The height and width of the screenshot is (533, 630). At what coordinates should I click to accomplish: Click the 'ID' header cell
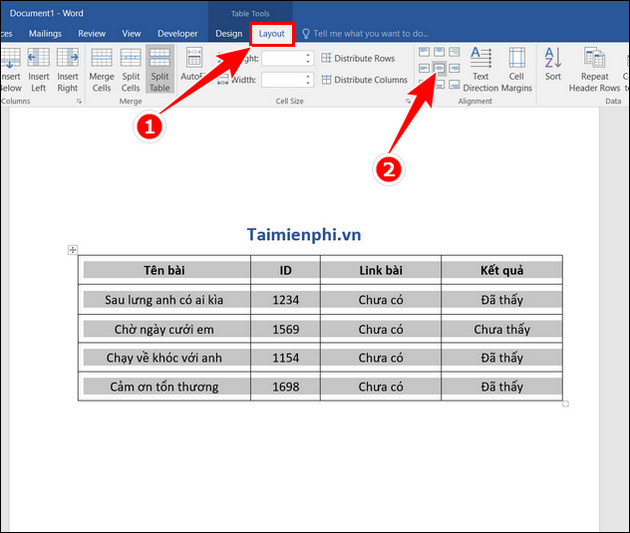point(286,270)
